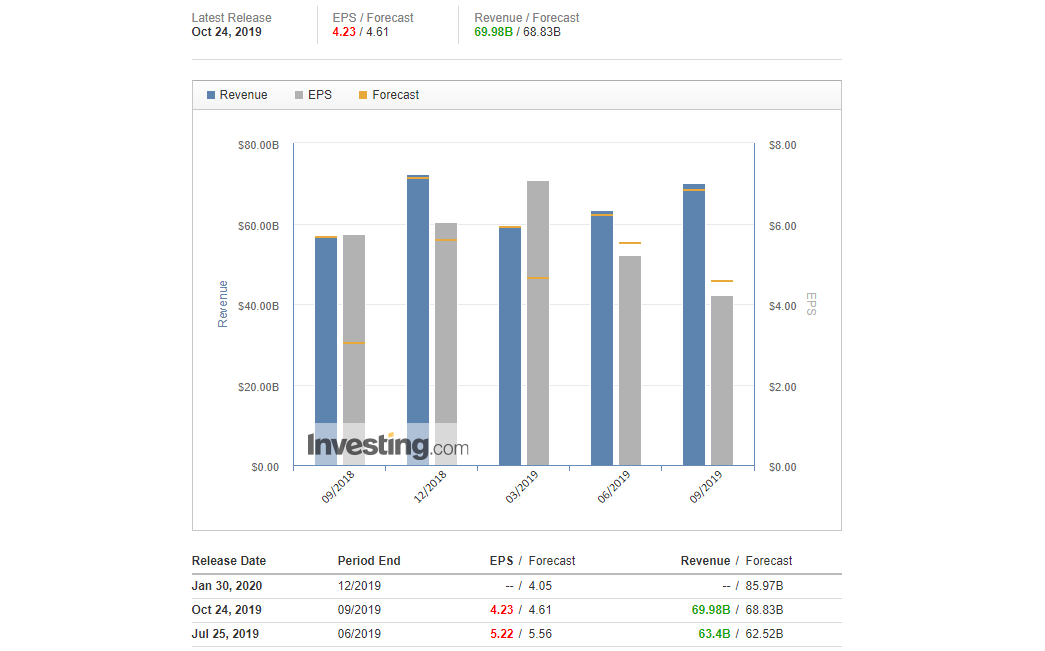Screen dimensions: 1045x651
Task: Toggle the EPS legend series
Action: tap(319, 95)
